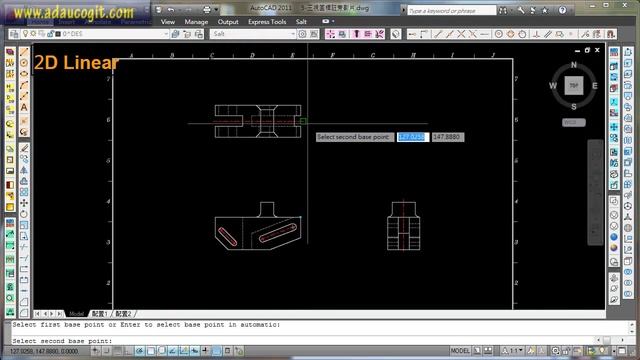Viewport: 640px width, 360px height.
Task: Toggle the layer freeze sun icon
Action: 33,34
